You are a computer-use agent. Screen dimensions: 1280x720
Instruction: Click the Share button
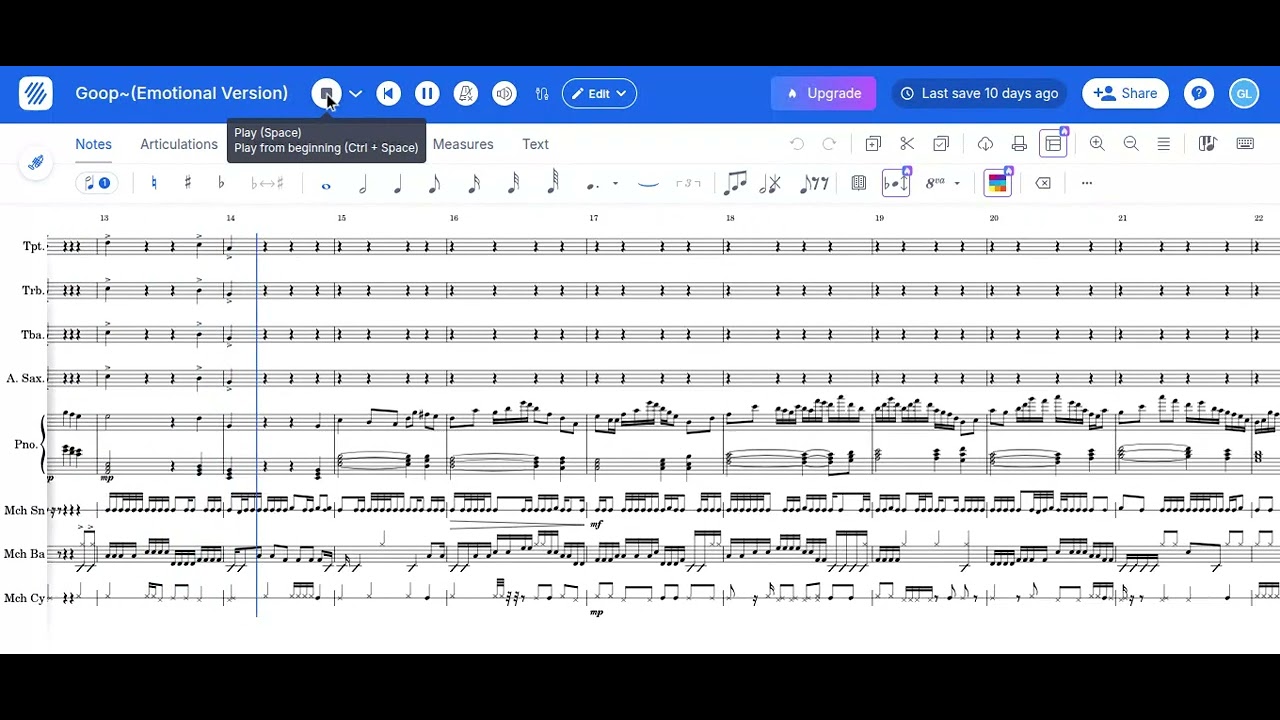click(x=1126, y=94)
